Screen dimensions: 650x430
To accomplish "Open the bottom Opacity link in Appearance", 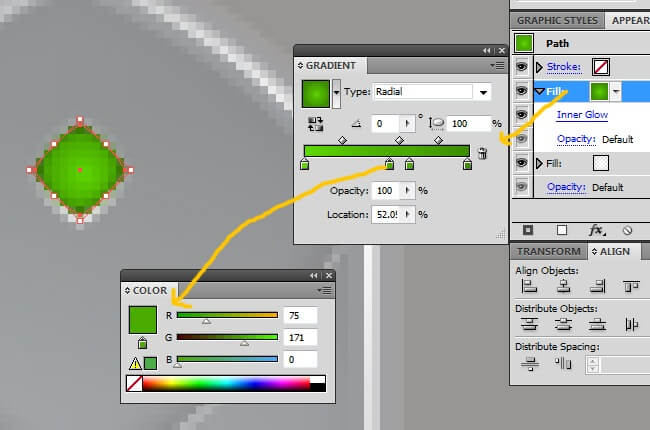I will (x=566, y=187).
